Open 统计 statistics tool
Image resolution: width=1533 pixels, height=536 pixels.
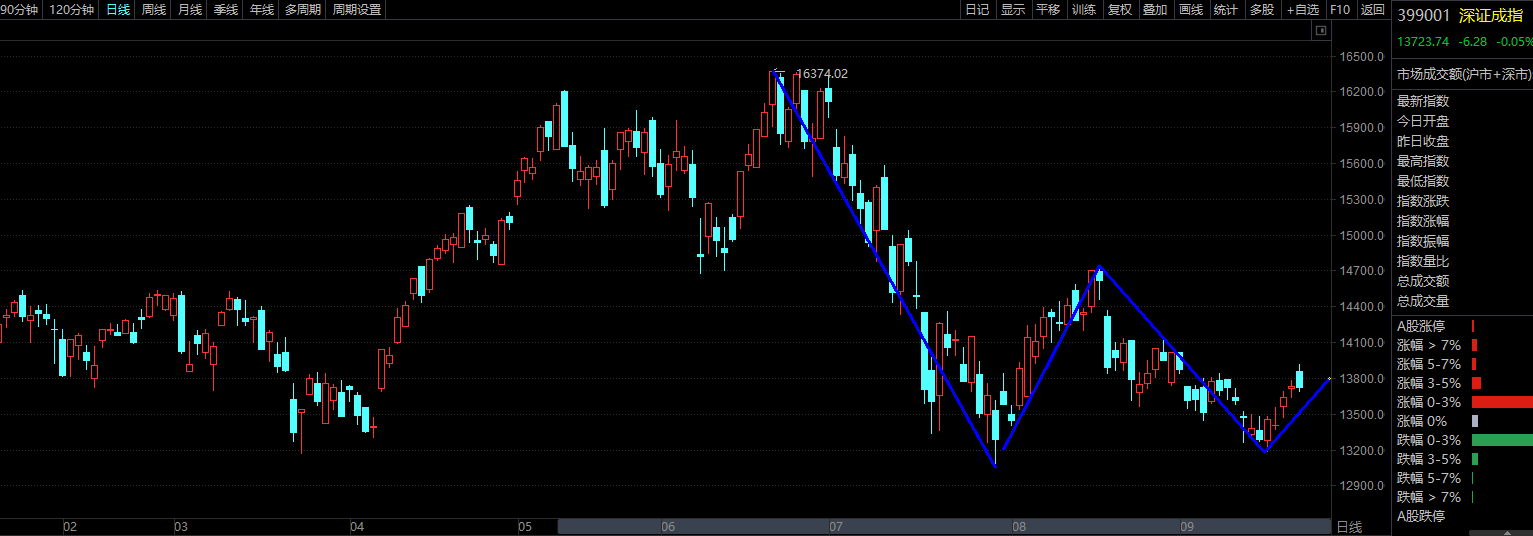[x=1225, y=10]
